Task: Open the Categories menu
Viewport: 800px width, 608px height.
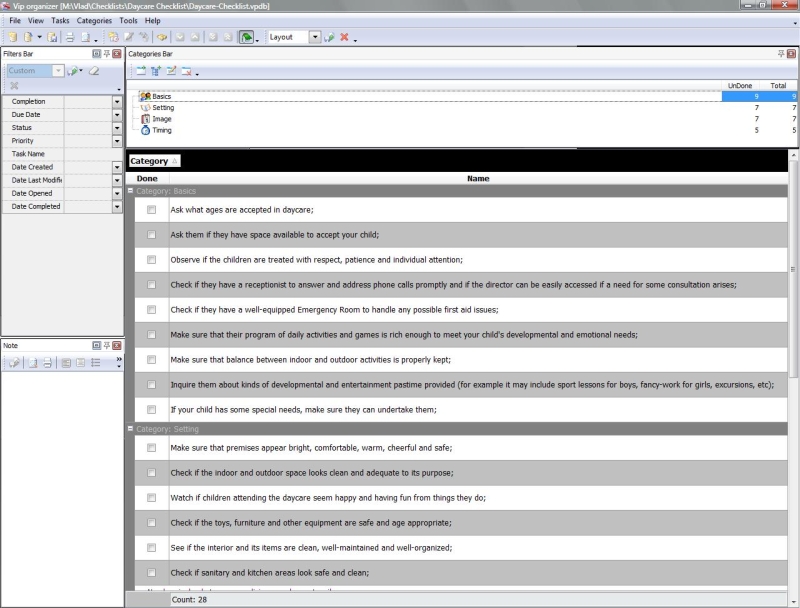Action: tap(94, 20)
